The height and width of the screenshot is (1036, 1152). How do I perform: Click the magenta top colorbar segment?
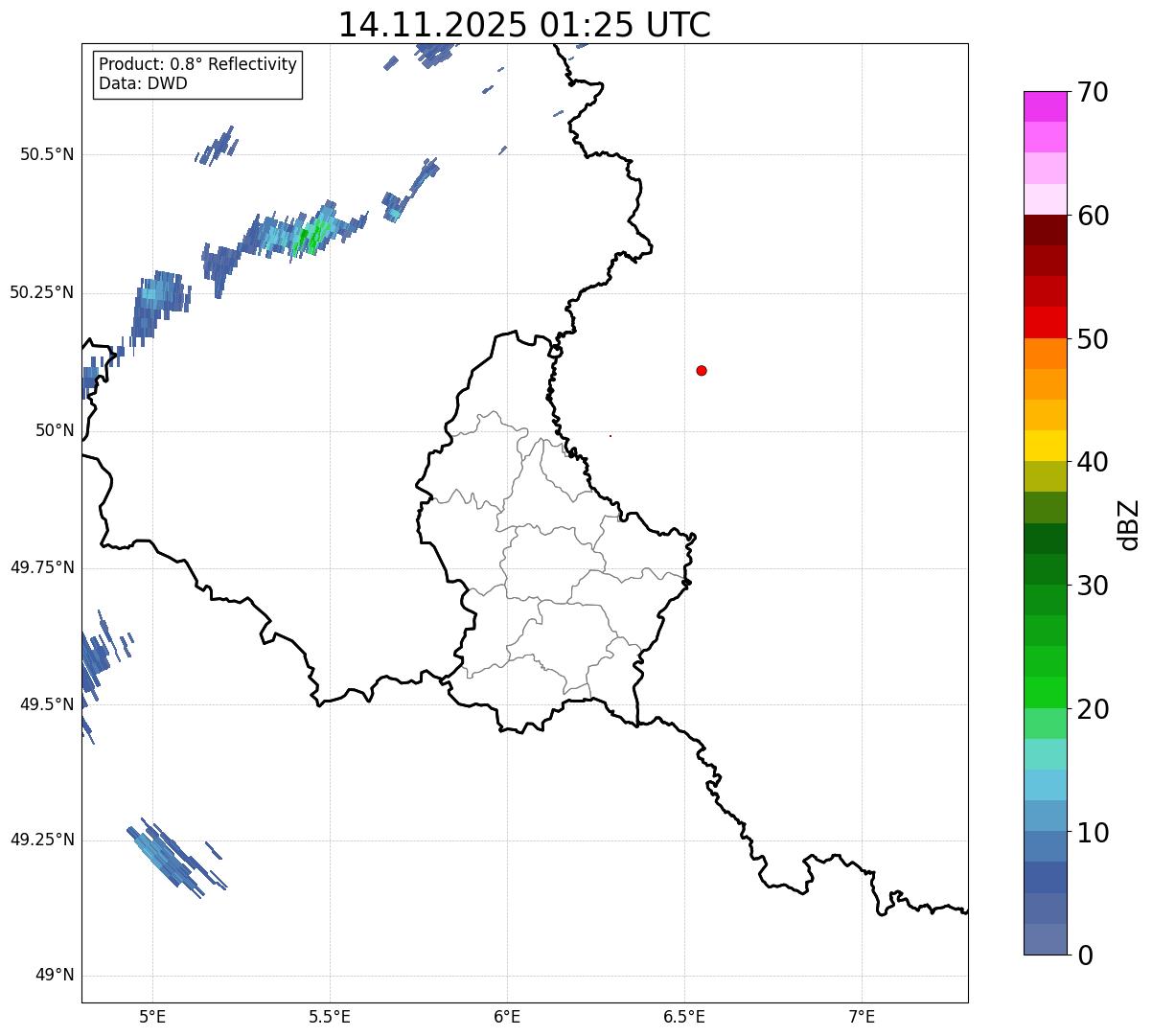point(1045,106)
